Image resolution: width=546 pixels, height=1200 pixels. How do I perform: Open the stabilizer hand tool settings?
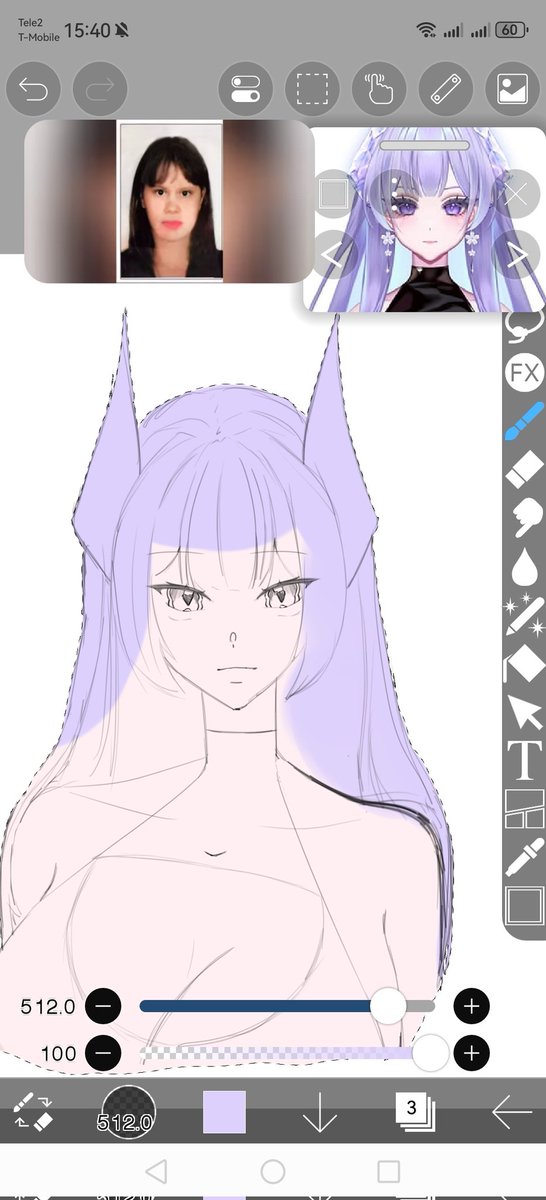click(379, 90)
